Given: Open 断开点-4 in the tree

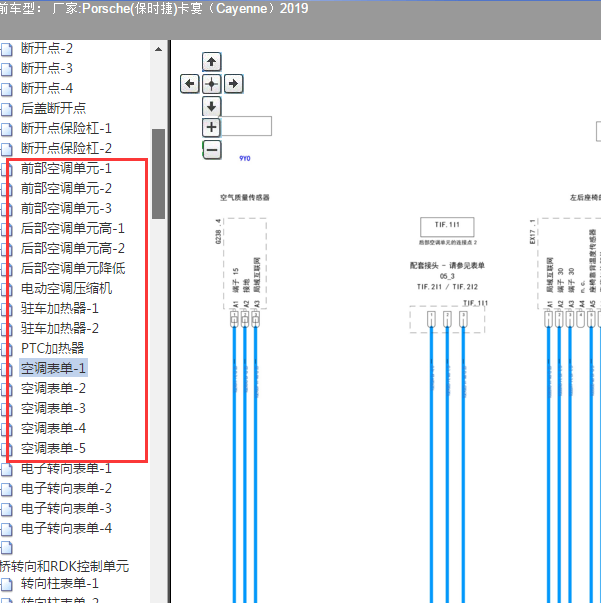Looking at the screenshot, I should 47,88.
